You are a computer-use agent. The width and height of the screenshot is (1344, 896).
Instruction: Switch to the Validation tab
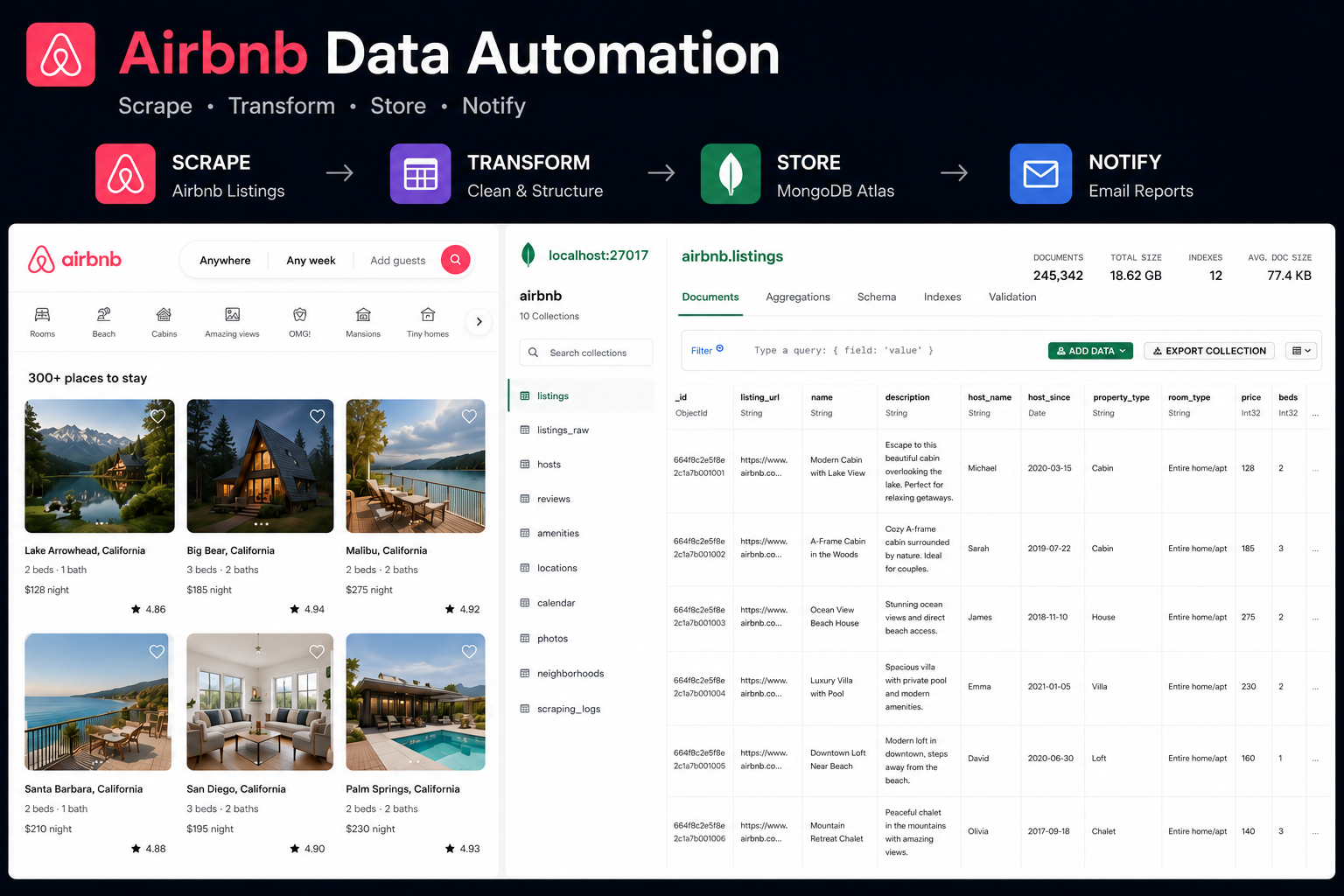1012,297
